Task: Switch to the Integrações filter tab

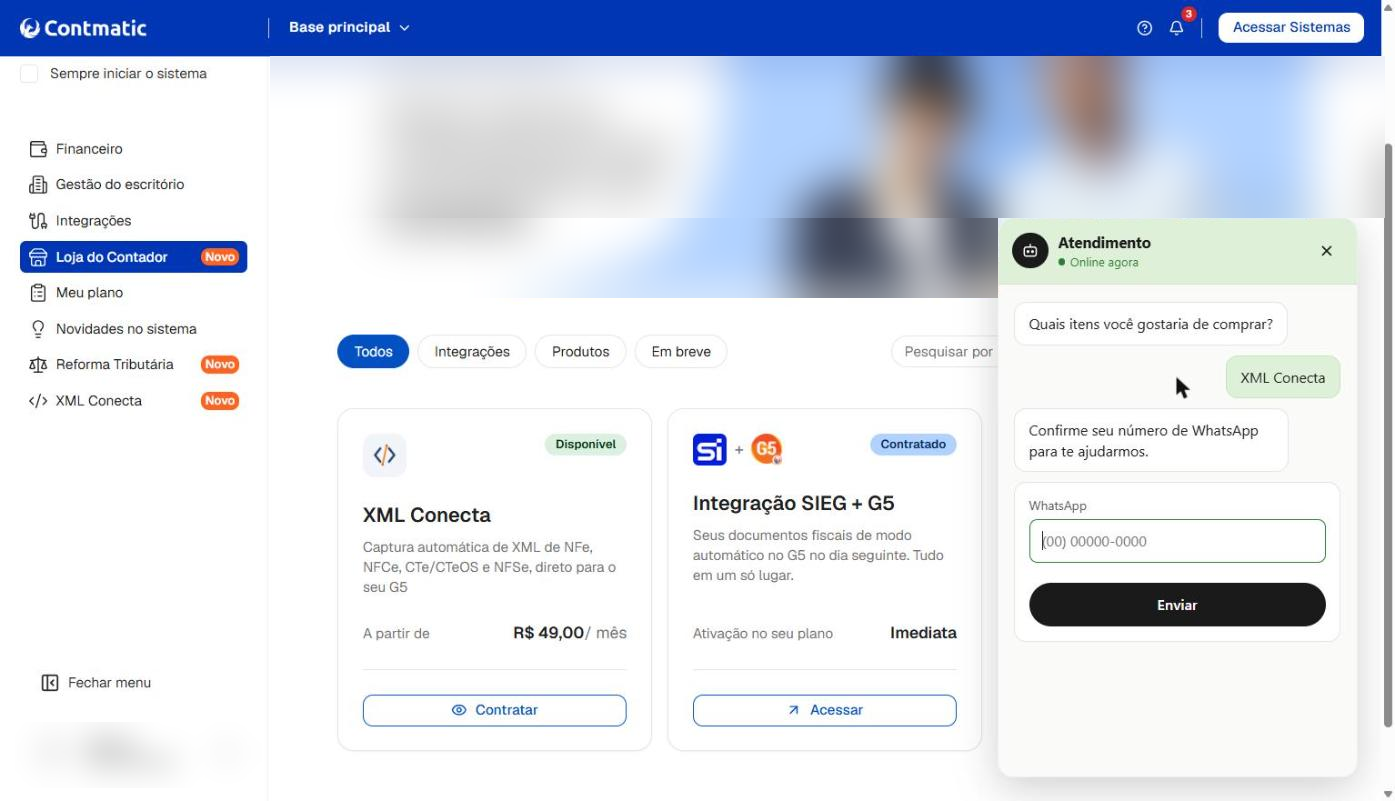Action: [x=472, y=351]
